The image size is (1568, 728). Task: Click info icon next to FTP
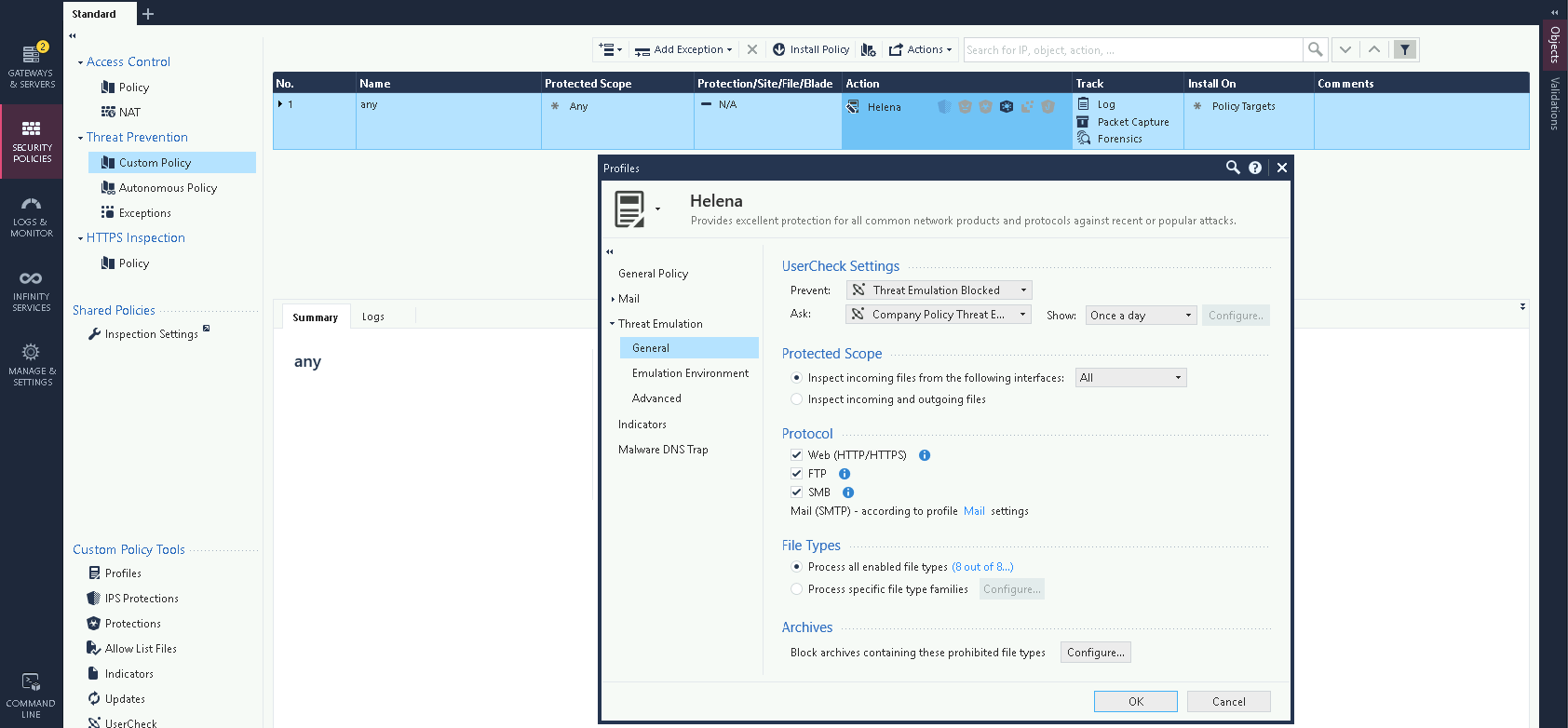(845, 474)
